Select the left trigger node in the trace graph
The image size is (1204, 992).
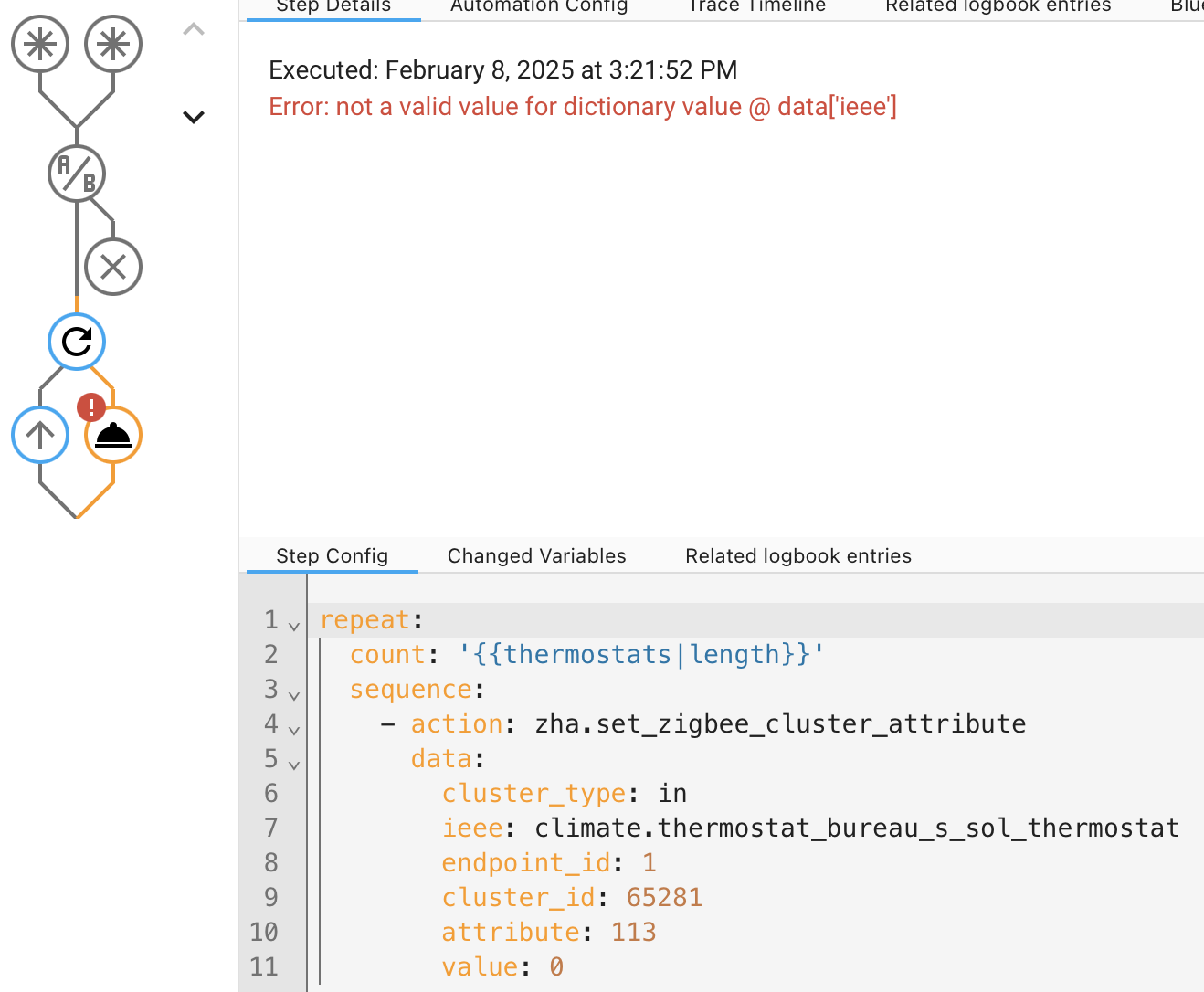(40, 44)
